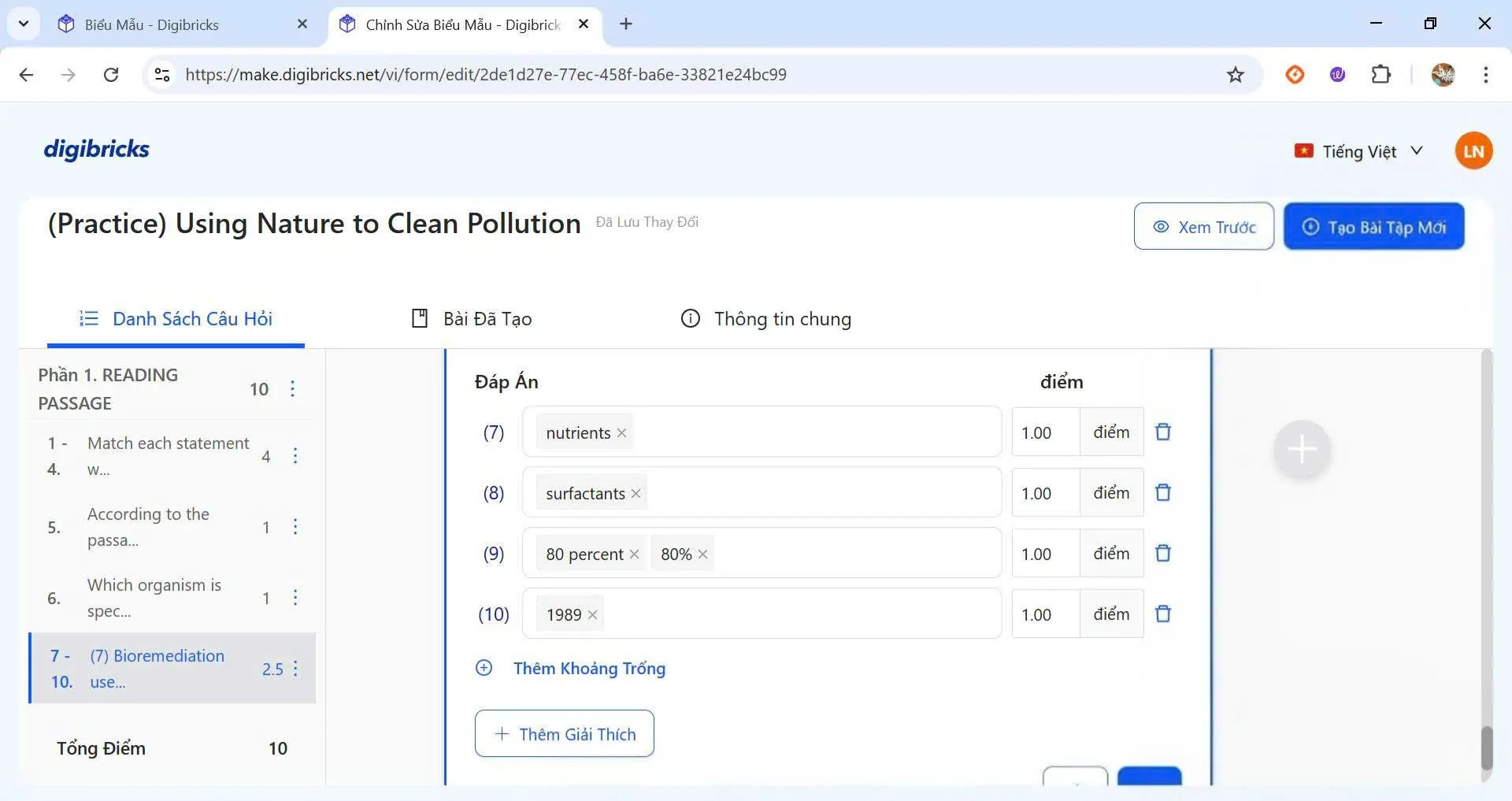This screenshot has height=801, width=1512.
Task: Click the round plus add button
Action: [1302, 450]
